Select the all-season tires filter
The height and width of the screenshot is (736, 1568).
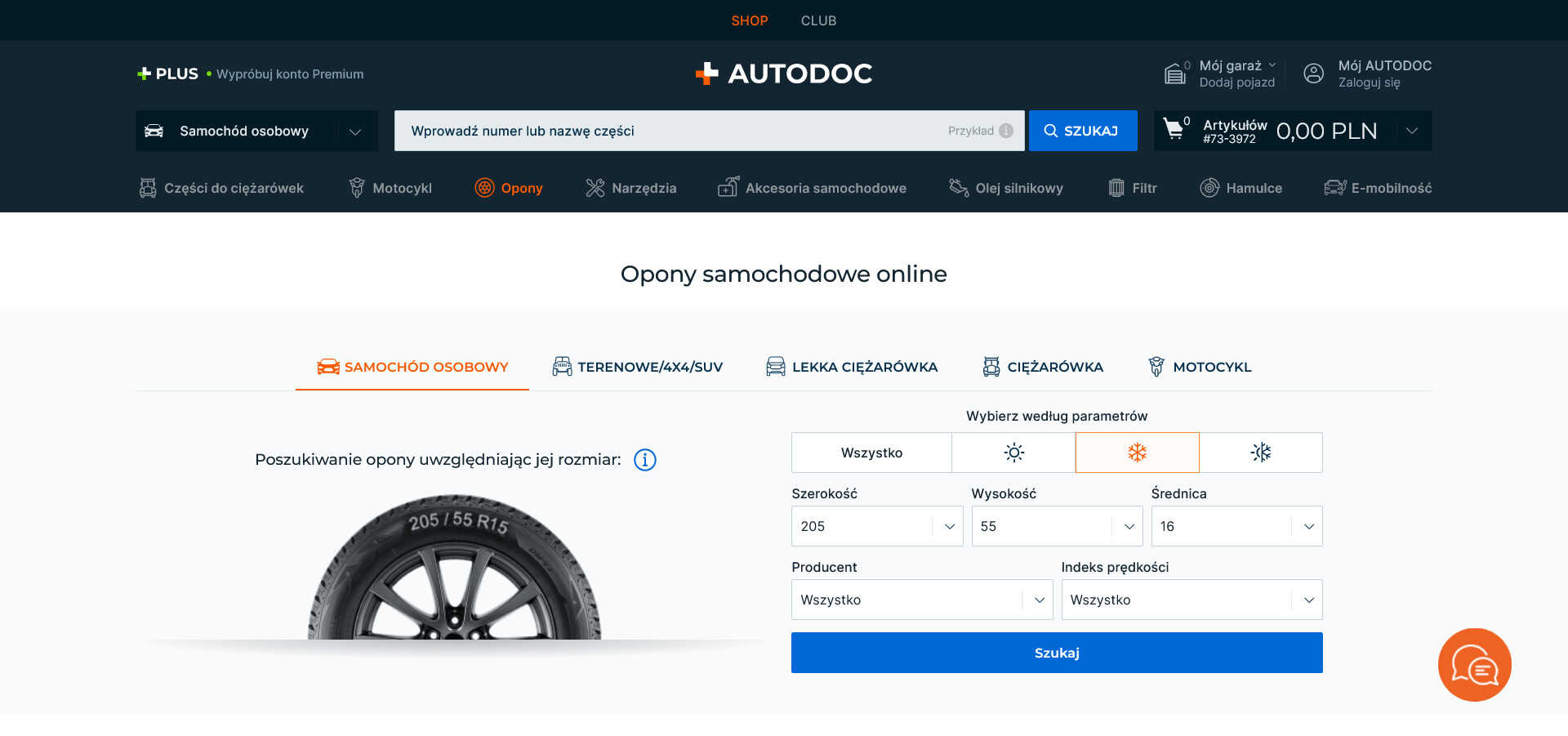click(1260, 453)
